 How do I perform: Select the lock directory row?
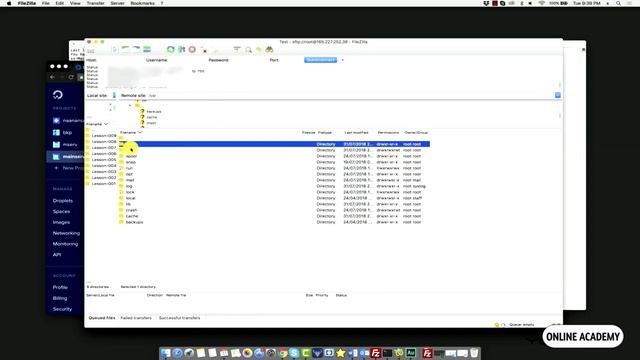pyautogui.click(x=274, y=192)
